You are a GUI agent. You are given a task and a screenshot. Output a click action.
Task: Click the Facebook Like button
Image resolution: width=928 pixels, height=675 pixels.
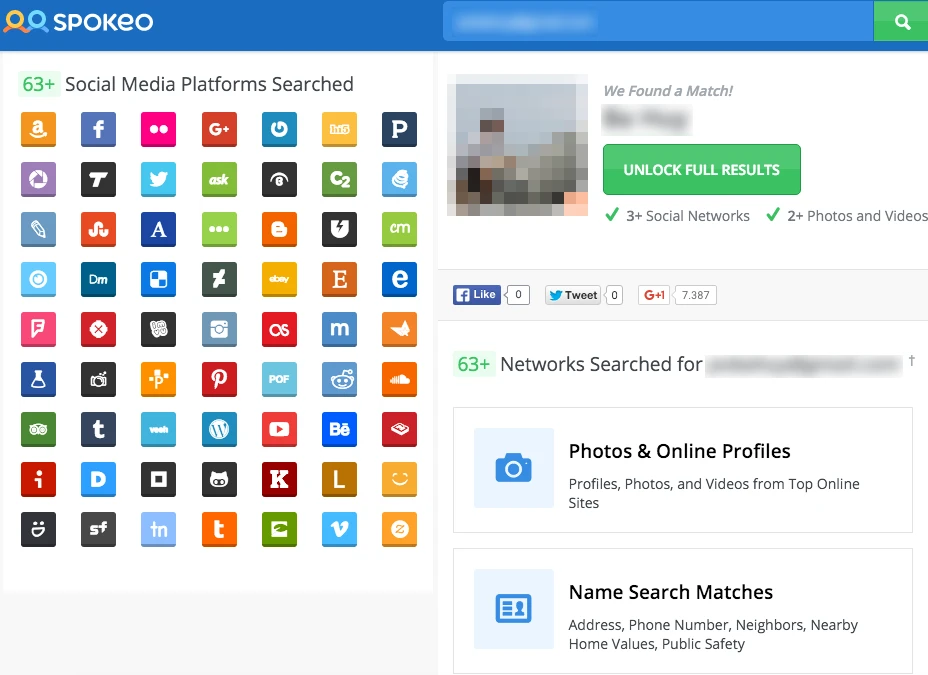pyautogui.click(x=476, y=295)
